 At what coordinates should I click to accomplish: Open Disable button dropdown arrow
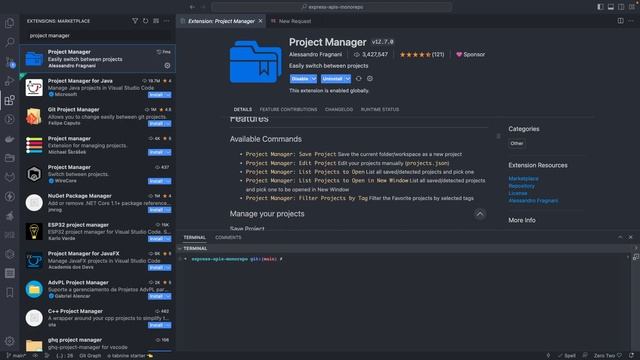point(314,79)
